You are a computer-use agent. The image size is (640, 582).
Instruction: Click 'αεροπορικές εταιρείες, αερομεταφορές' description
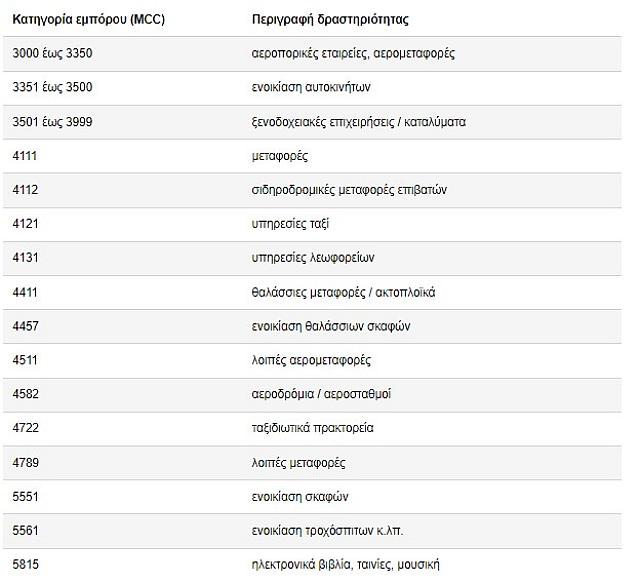pyautogui.click(x=353, y=53)
